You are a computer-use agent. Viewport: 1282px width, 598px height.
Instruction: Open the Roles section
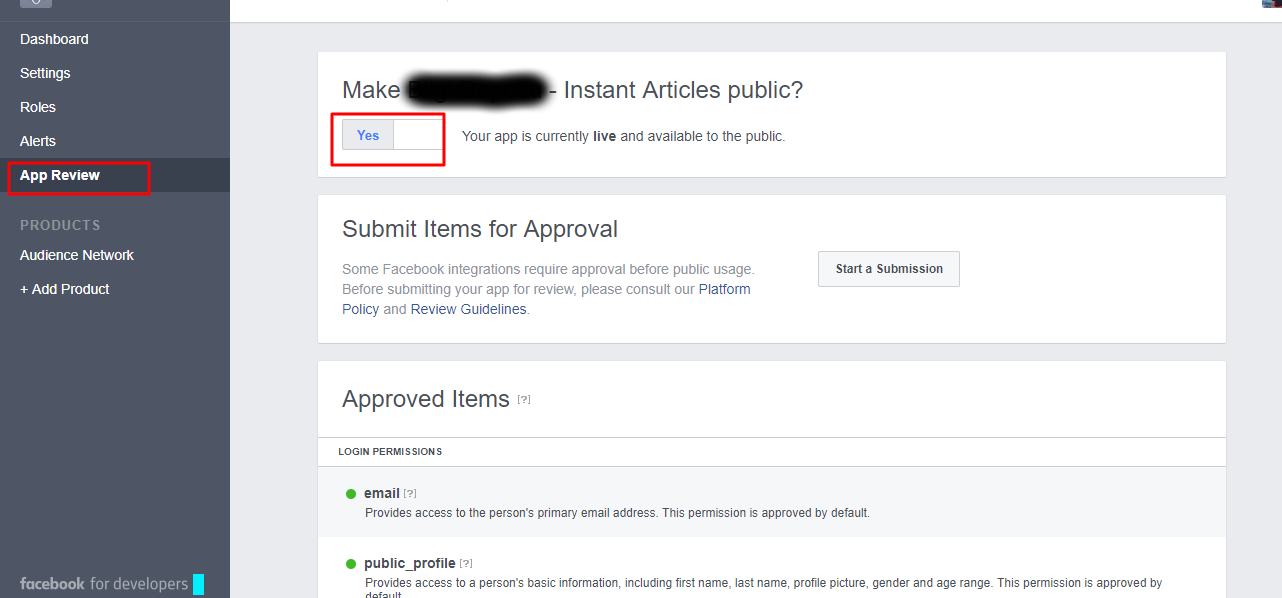pyautogui.click(x=38, y=107)
